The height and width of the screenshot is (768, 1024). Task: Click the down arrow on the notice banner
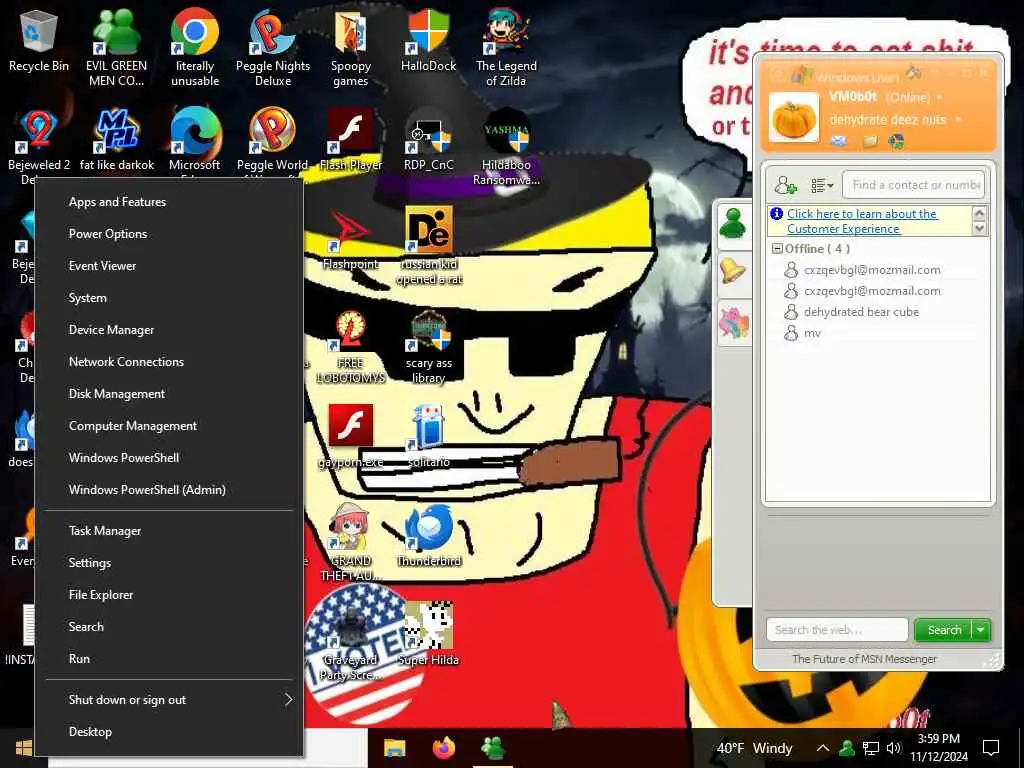click(x=979, y=229)
